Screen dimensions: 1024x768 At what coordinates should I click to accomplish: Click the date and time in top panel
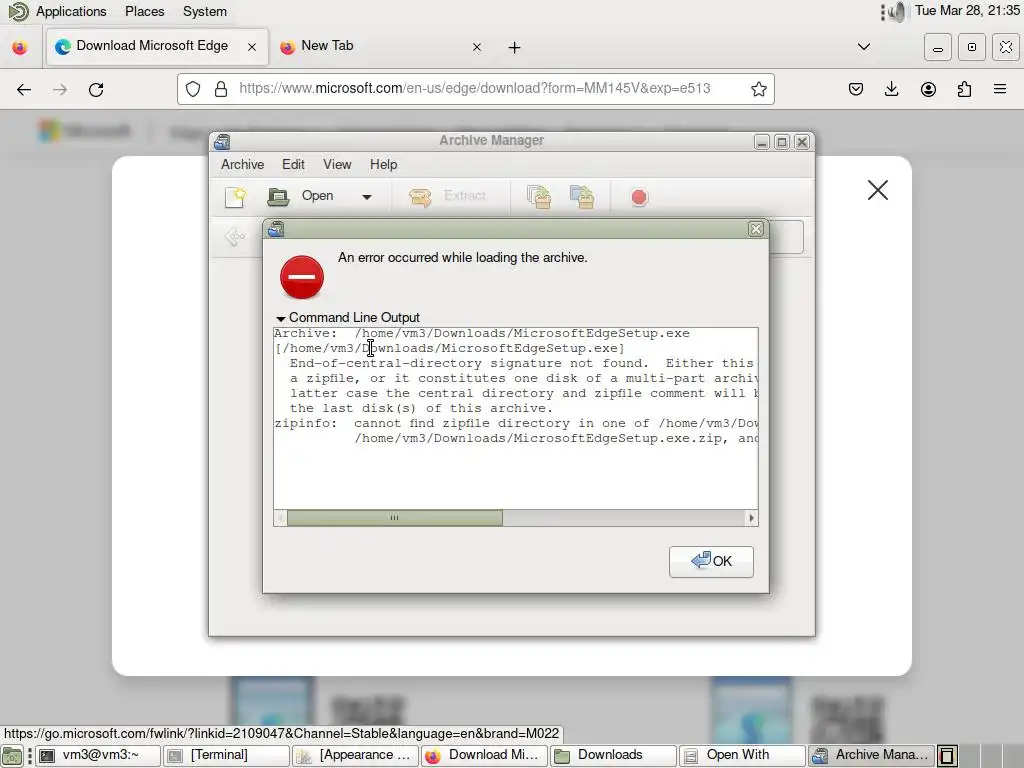pos(967,10)
